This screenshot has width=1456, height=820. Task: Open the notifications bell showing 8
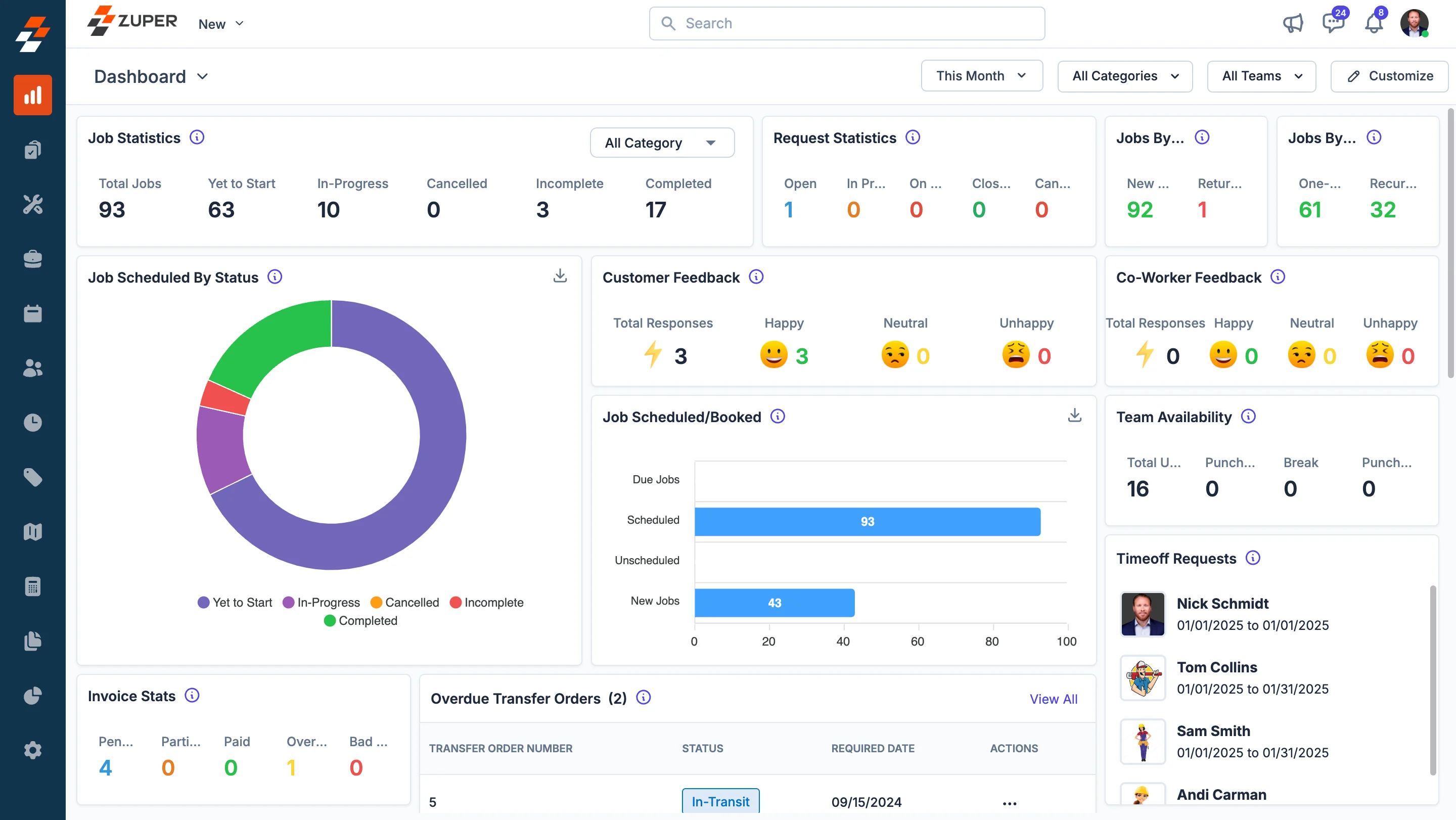tap(1374, 24)
